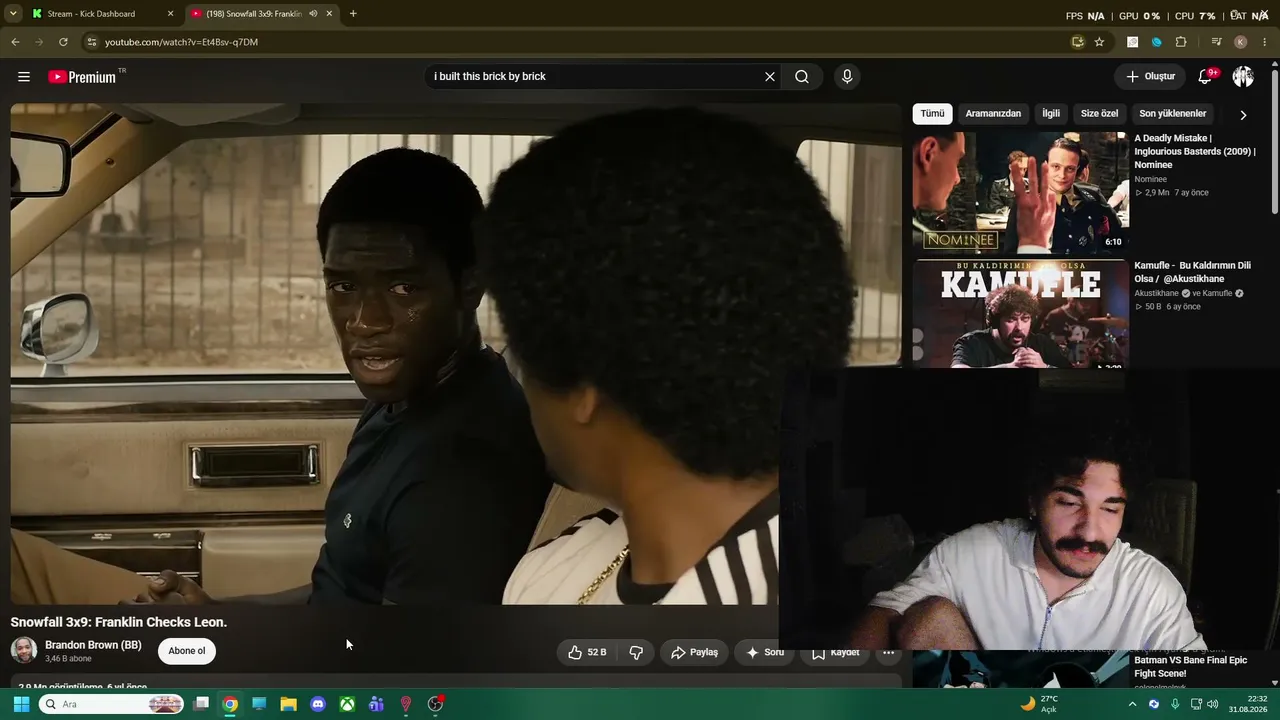The height and width of the screenshot is (720, 1280).
Task: Open the tab search dropdown
Action: point(13,14)
